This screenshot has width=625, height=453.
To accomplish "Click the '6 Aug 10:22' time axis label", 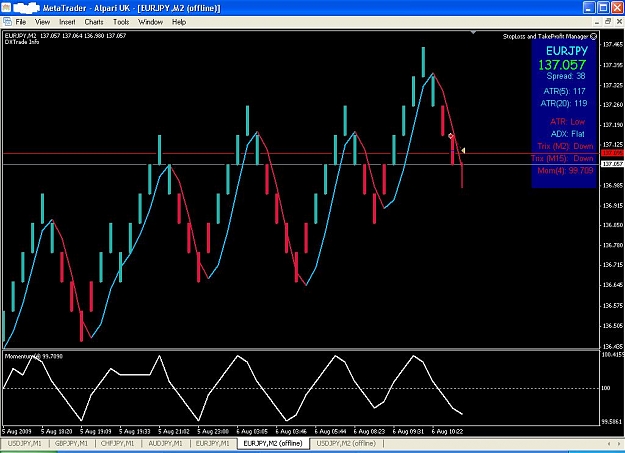I will coord(447,431).
